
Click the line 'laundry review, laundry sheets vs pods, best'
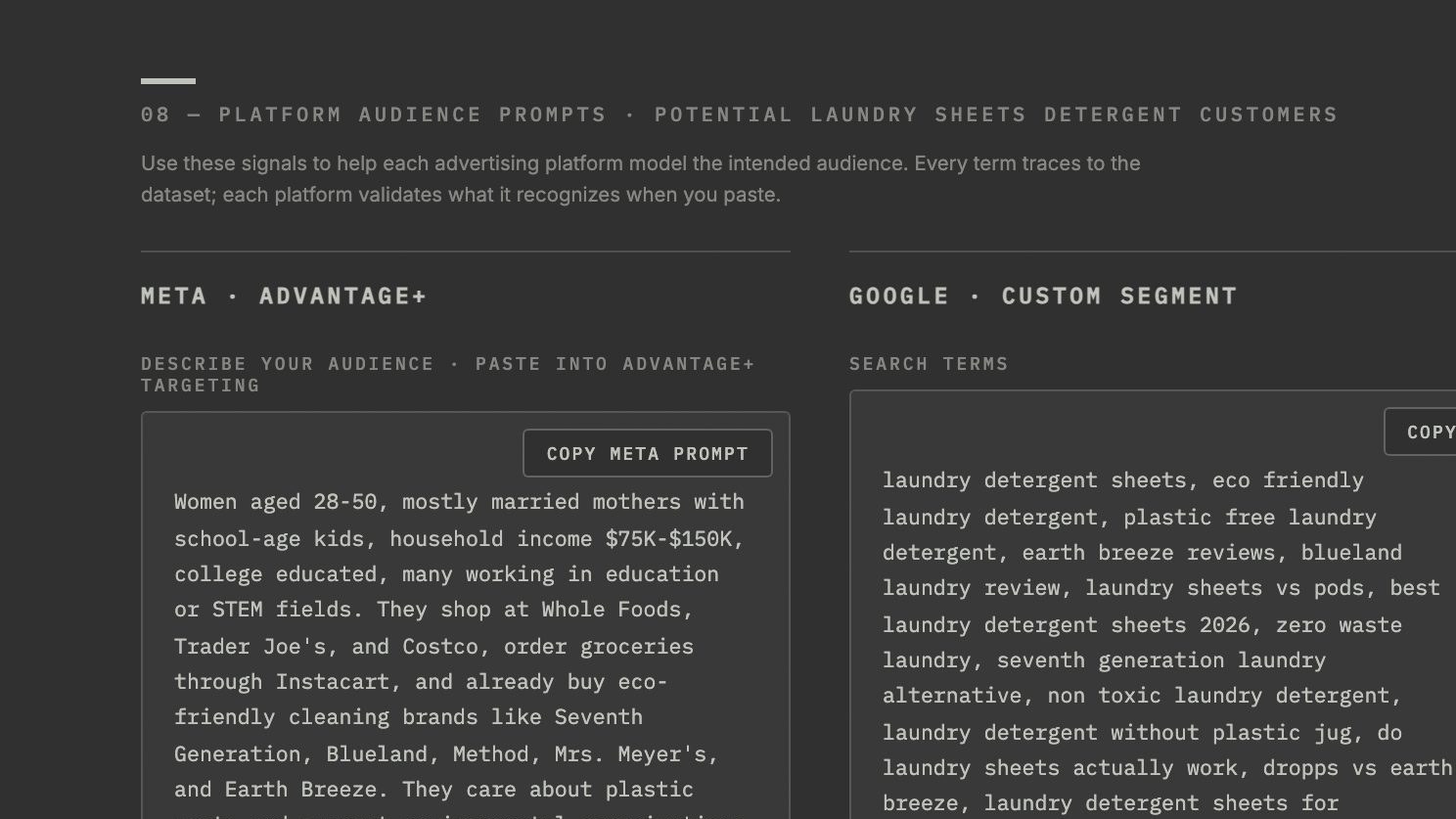click(1160, 588)
